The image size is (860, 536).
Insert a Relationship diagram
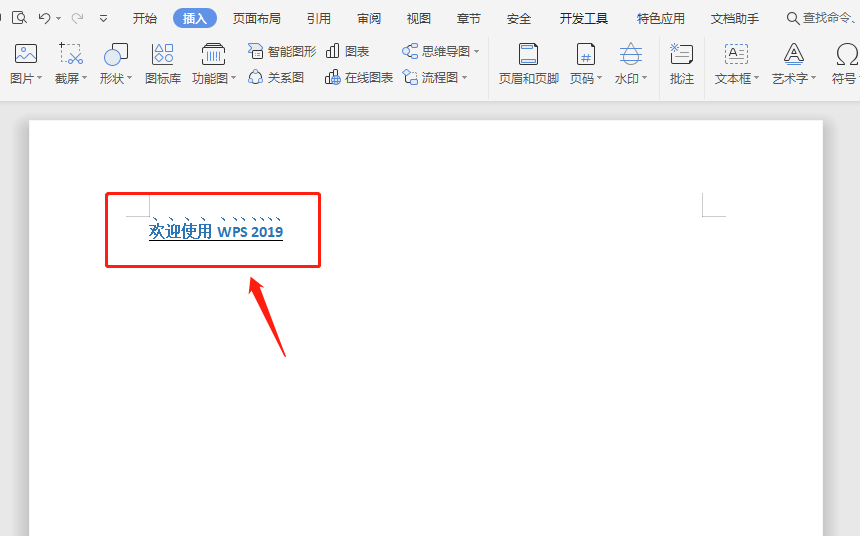(276, 77)
